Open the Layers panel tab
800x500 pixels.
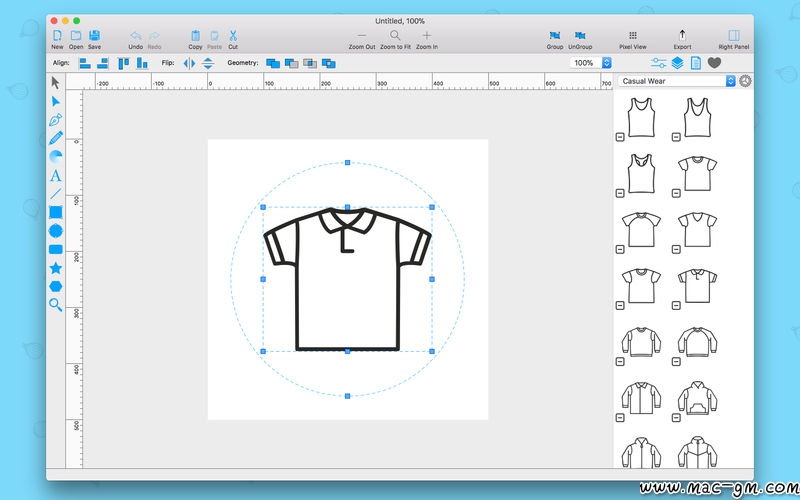pos(677,63)
